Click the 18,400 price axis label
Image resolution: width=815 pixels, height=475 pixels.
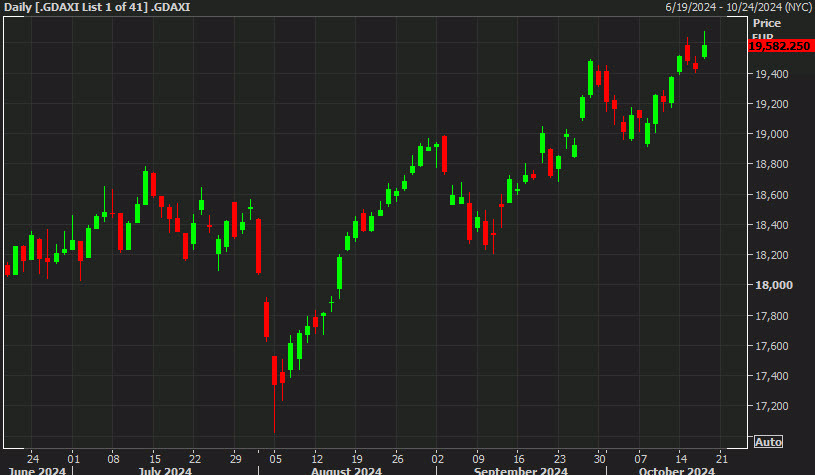(771, 225)
